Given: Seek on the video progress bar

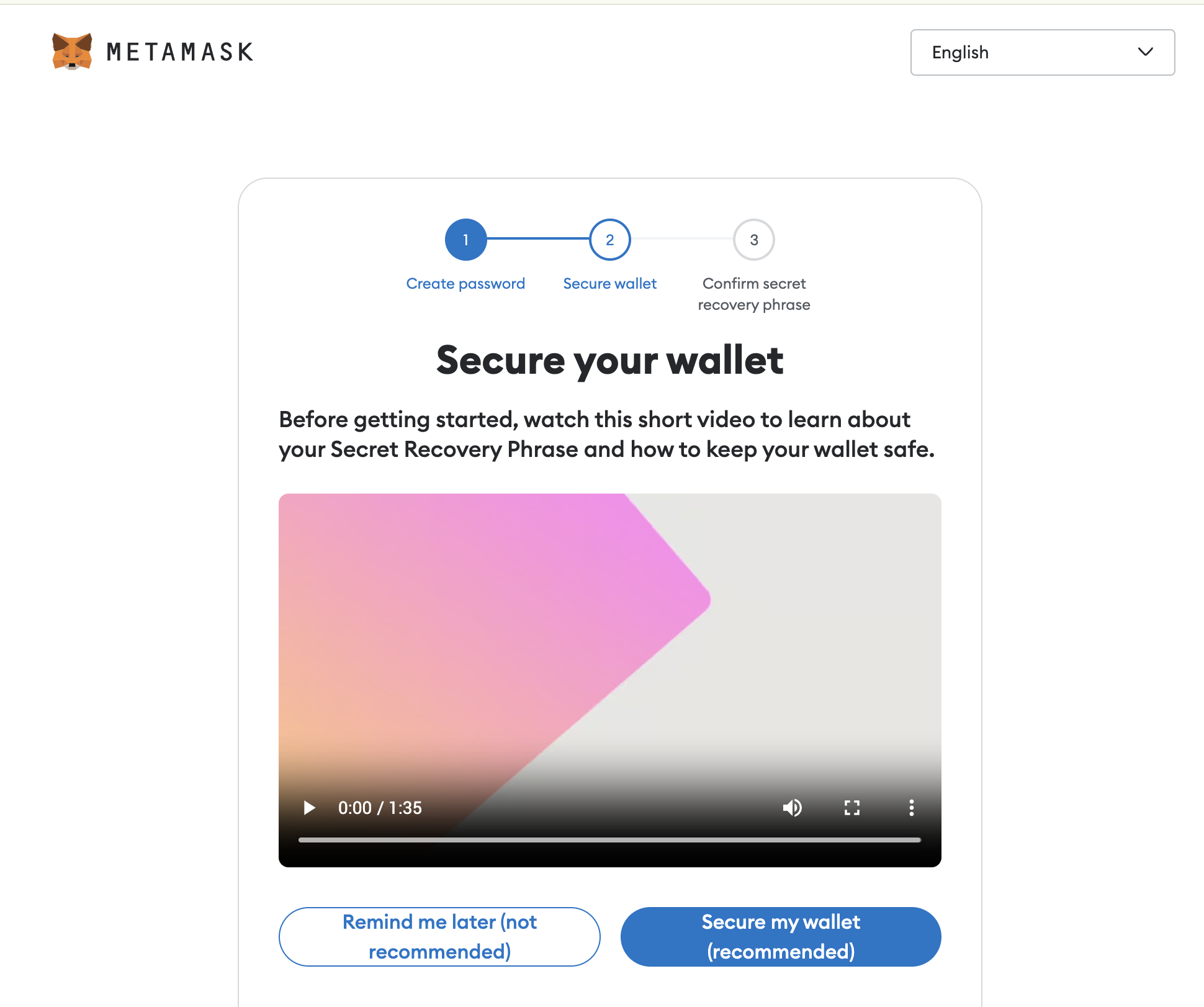Looking at the screenshot, I should pos(609,840).
